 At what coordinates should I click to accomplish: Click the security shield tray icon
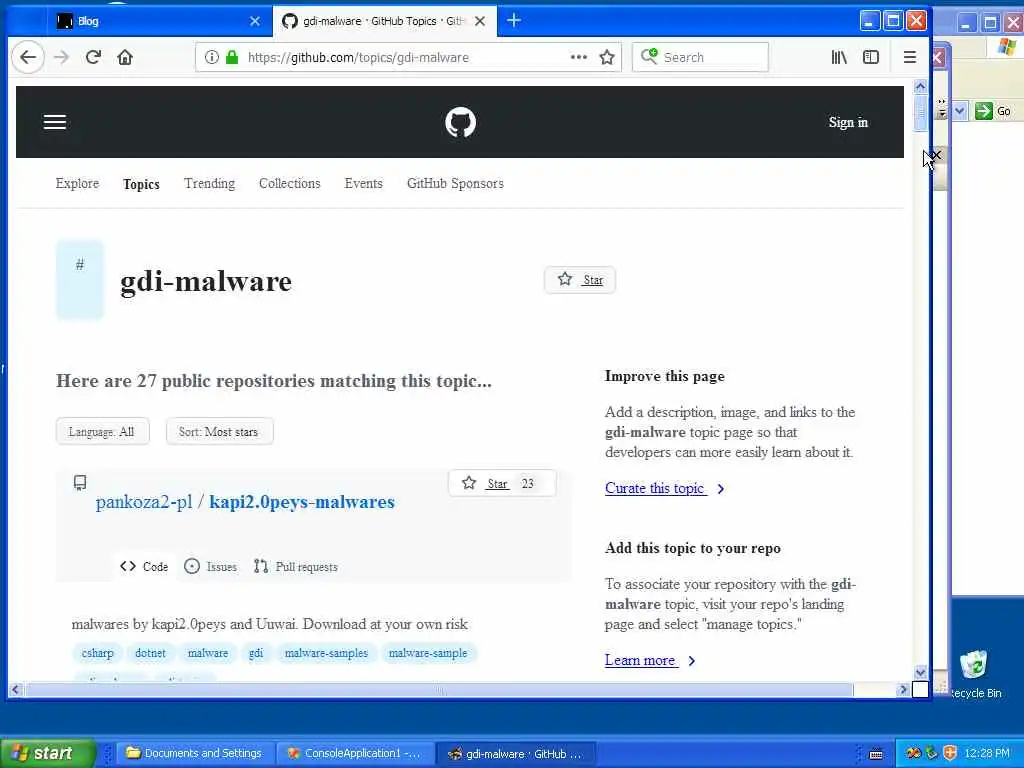(x=950, y=753)
